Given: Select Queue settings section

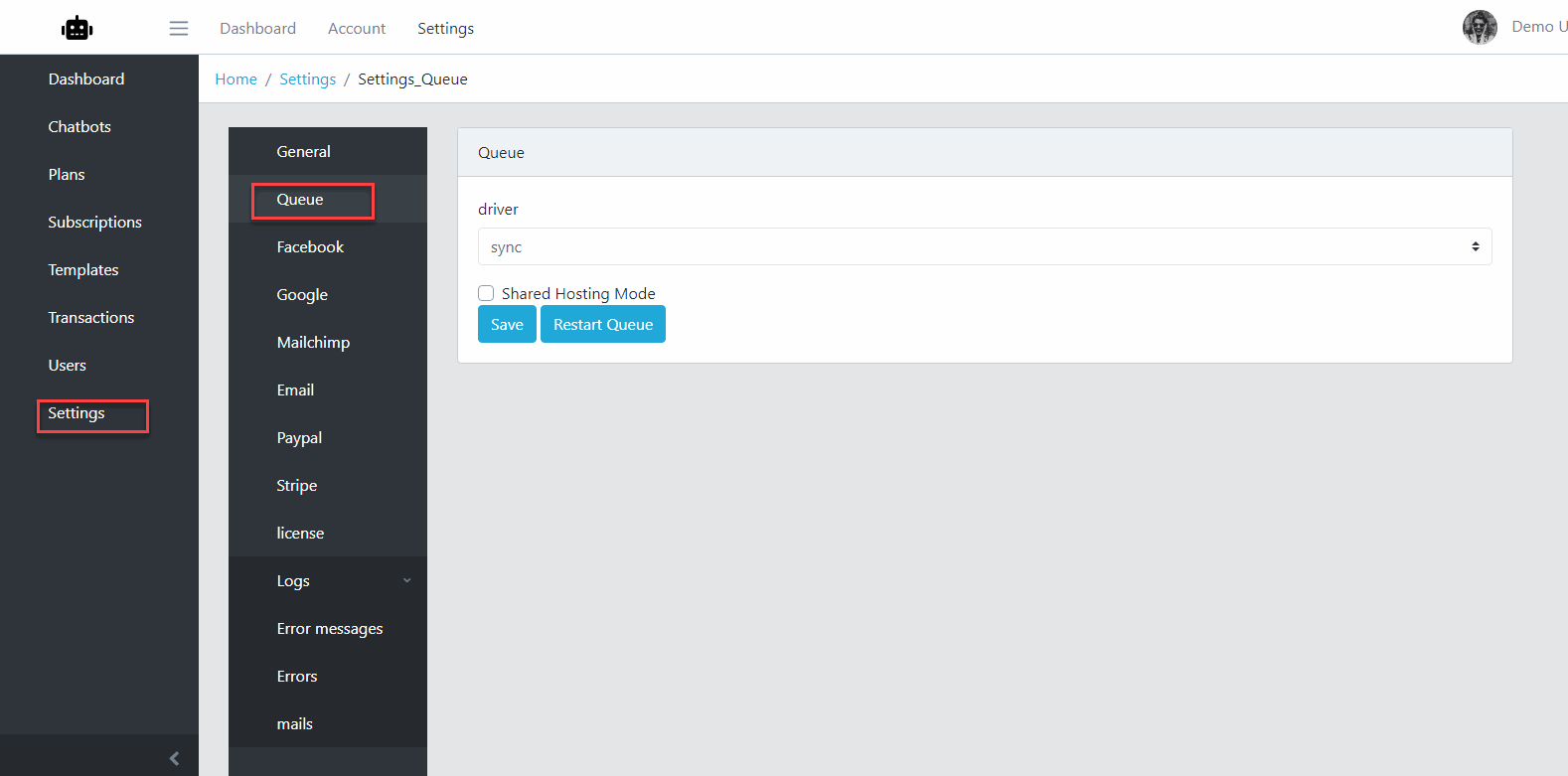Looking at the screenshot, I should [x=328, y=199].
